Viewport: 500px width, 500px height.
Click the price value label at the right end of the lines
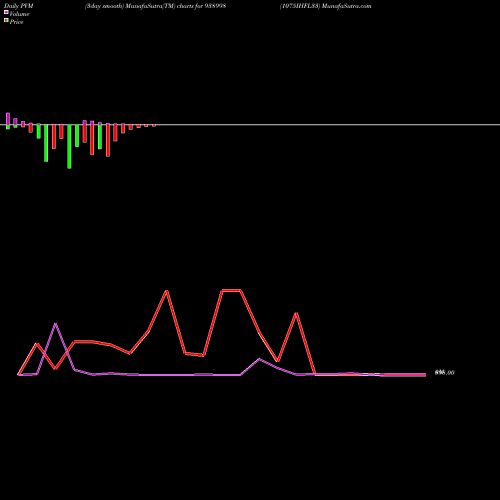(444, 372)
